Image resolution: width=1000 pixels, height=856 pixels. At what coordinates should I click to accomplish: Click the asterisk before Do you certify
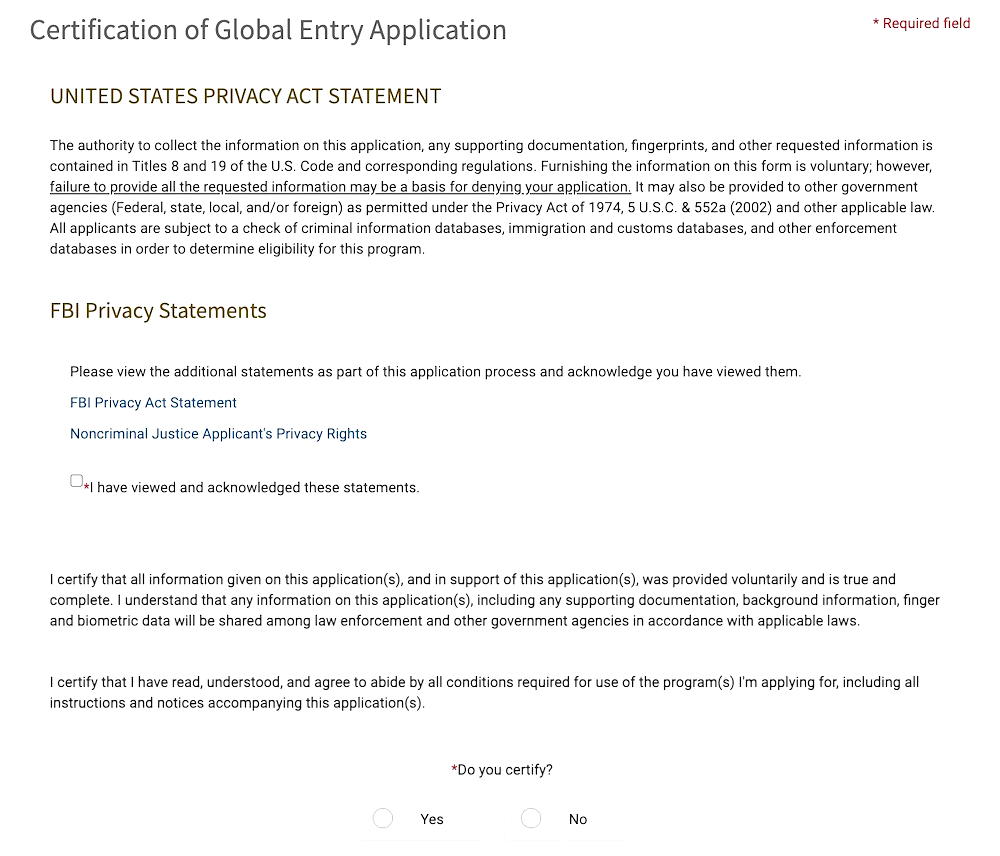[x=455, y=769]
